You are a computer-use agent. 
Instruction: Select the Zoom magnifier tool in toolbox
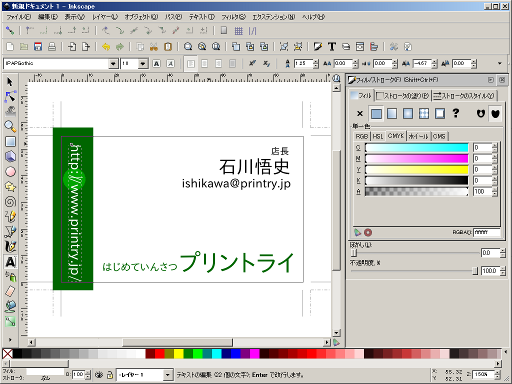click(x=10, y=127)
